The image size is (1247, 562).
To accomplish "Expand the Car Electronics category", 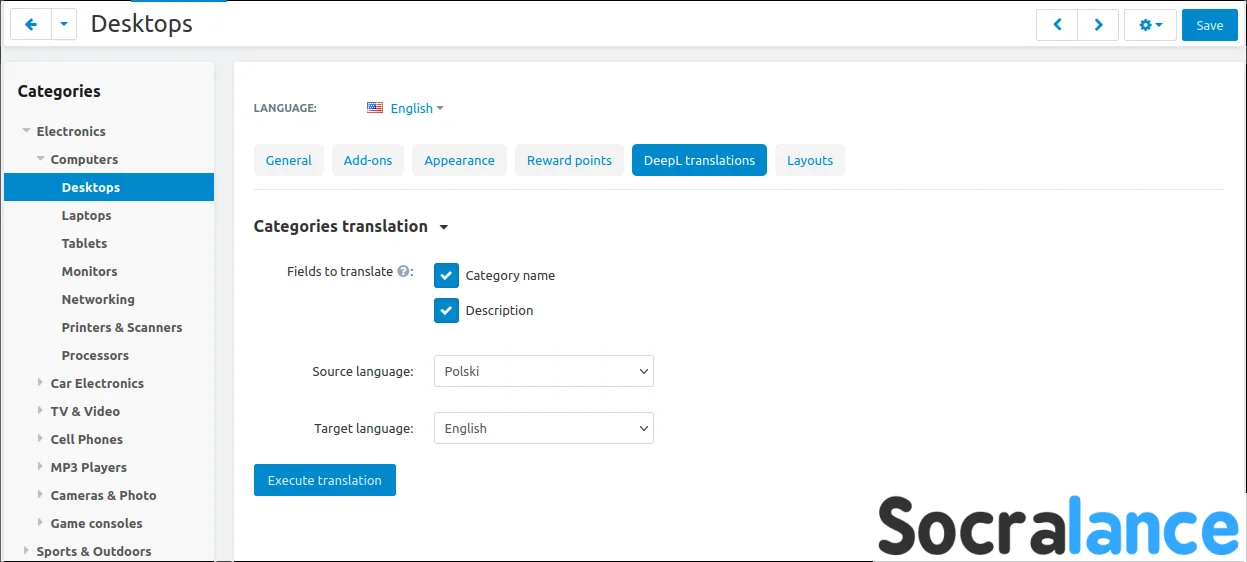I will [x=40, y=383].
